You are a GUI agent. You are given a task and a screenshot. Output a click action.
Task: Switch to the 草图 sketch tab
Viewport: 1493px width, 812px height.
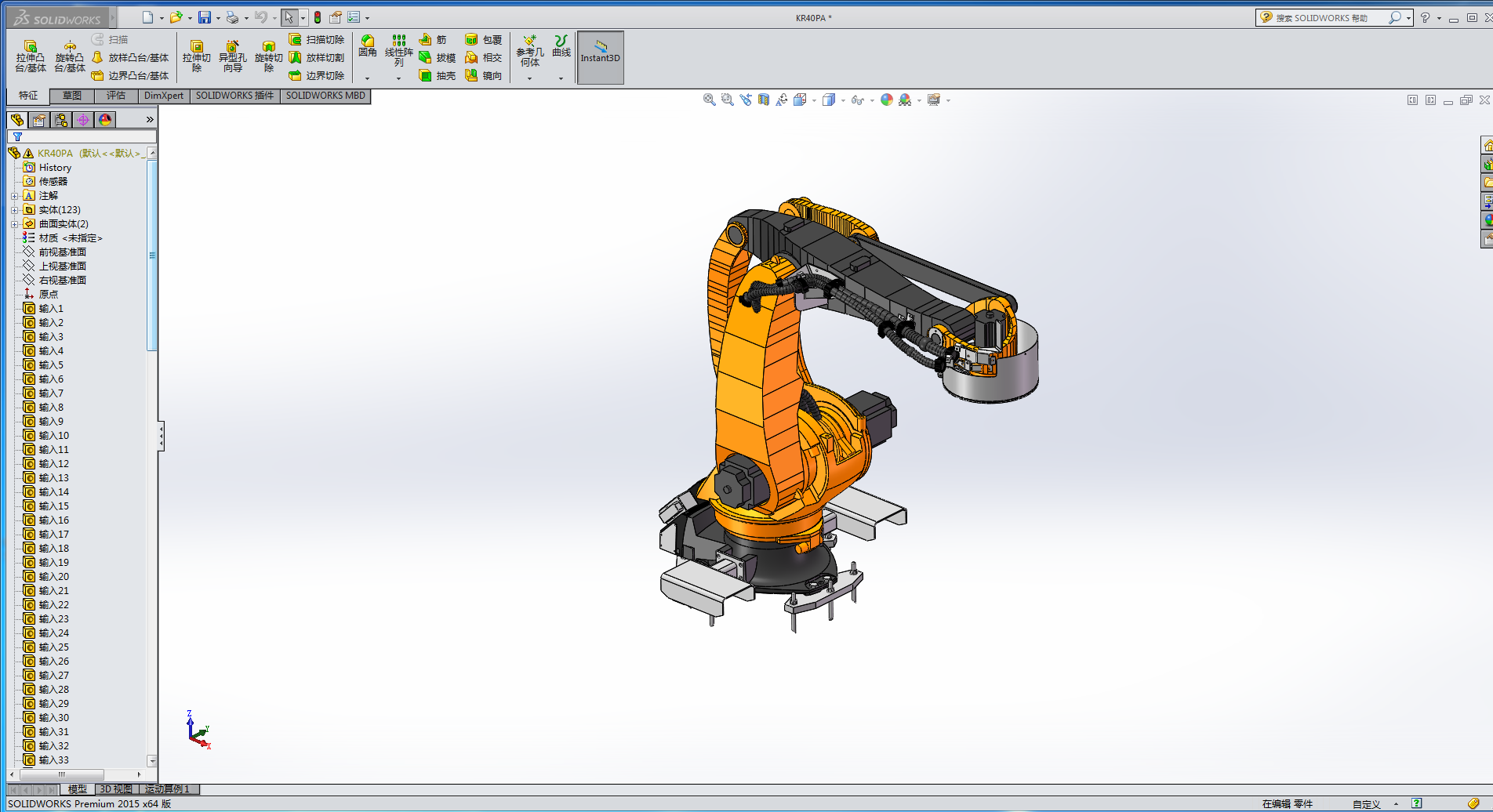point(72,96)
